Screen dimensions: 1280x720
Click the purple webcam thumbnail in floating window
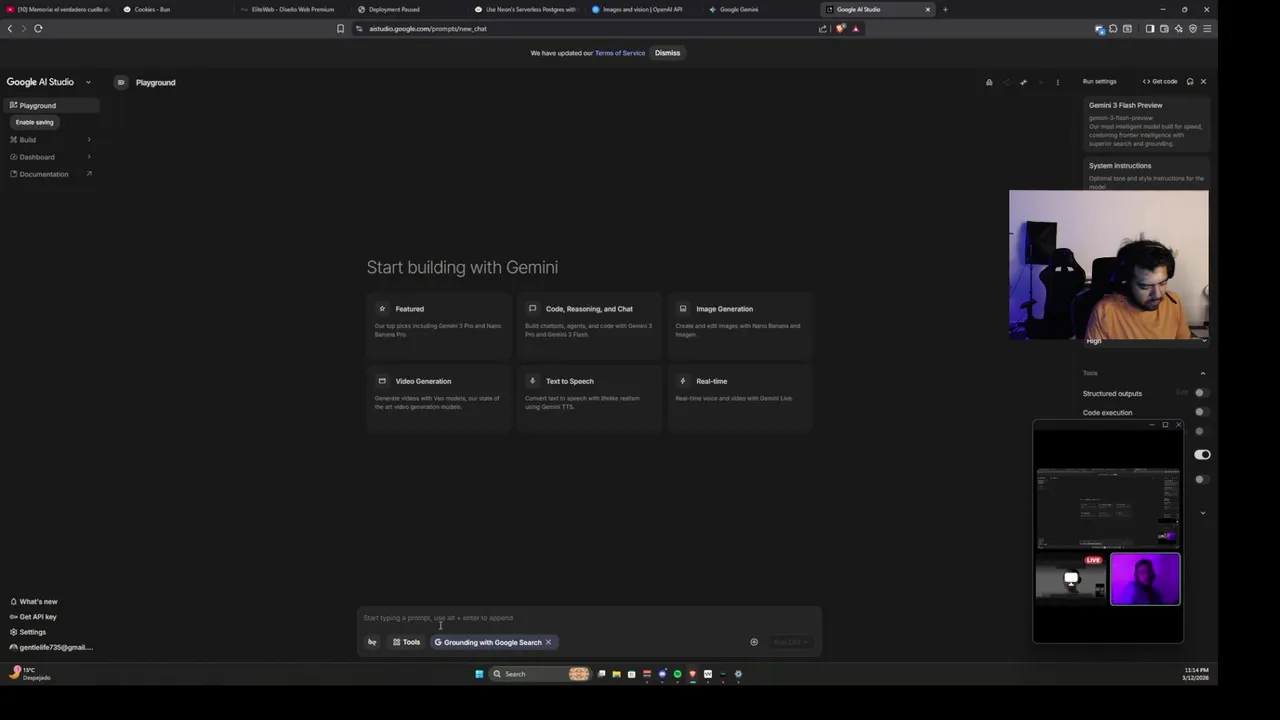tap(1145, 579)
